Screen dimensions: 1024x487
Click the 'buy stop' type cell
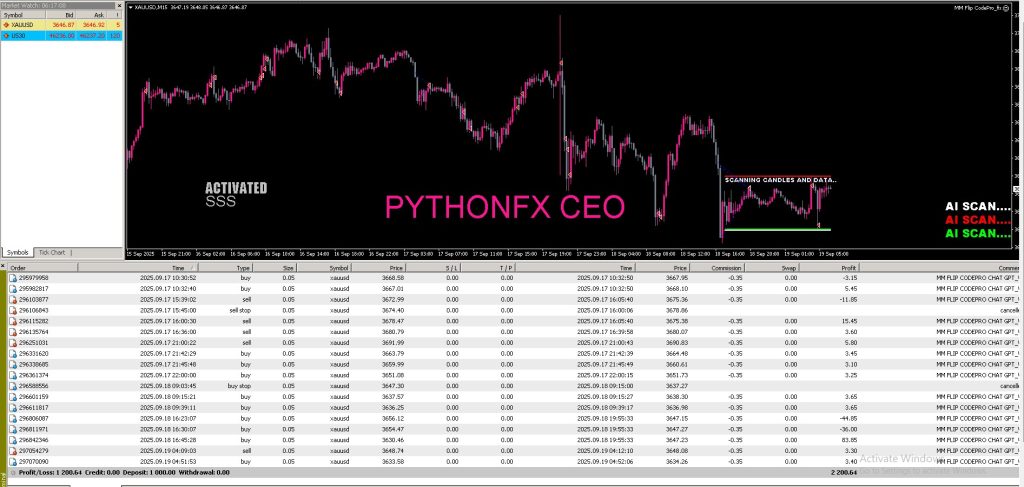tap(240, 385)
